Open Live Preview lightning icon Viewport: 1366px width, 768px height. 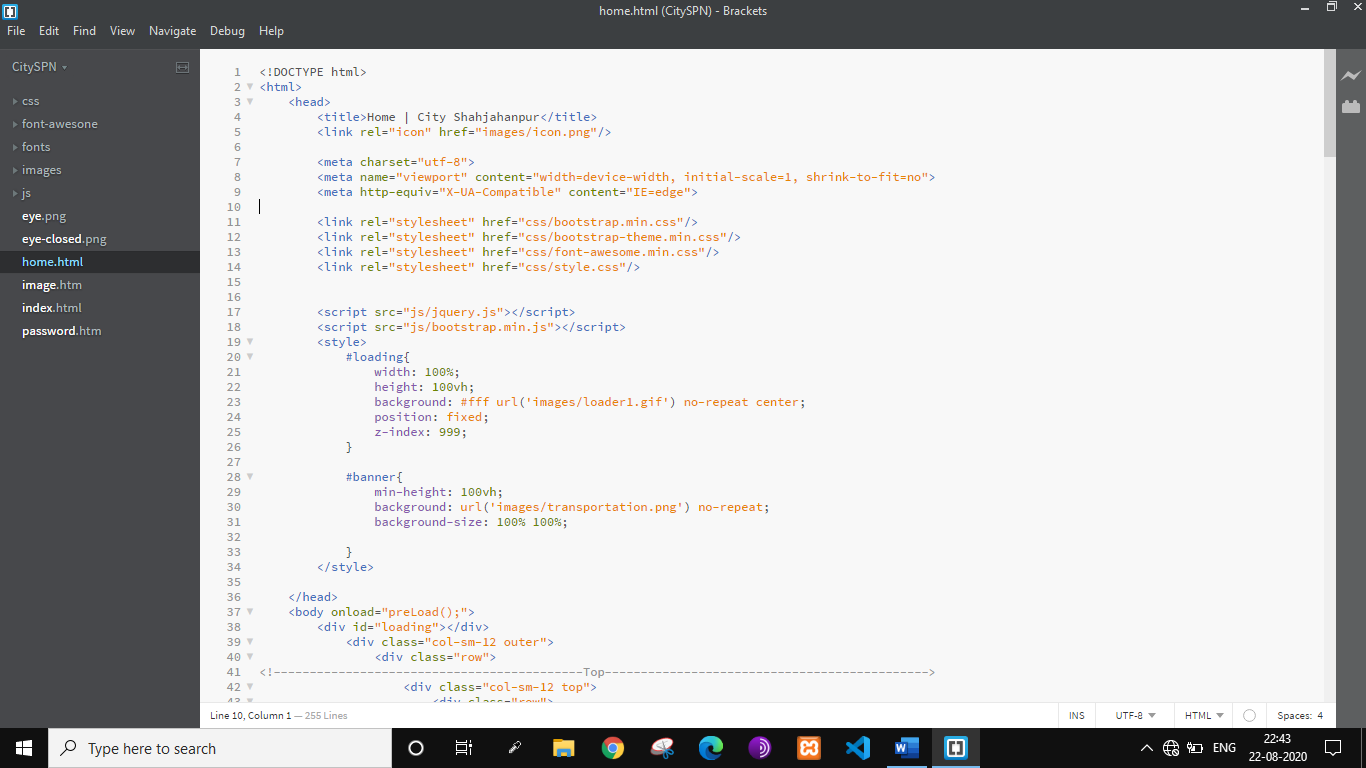tap(1351, 76)
